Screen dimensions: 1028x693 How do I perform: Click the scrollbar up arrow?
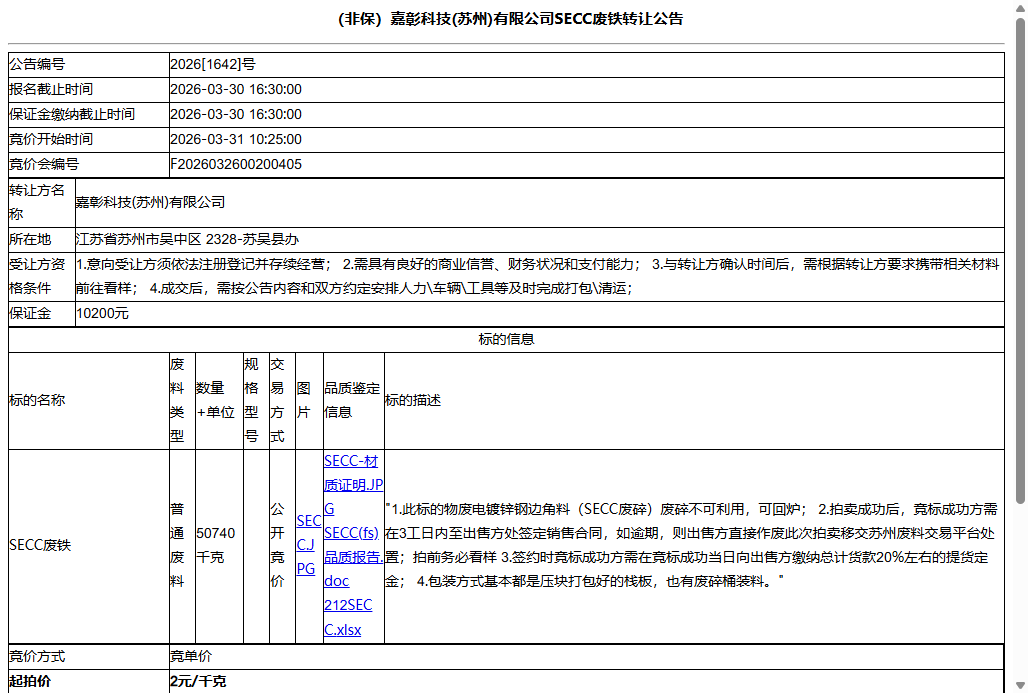[x=1019, y=8]
